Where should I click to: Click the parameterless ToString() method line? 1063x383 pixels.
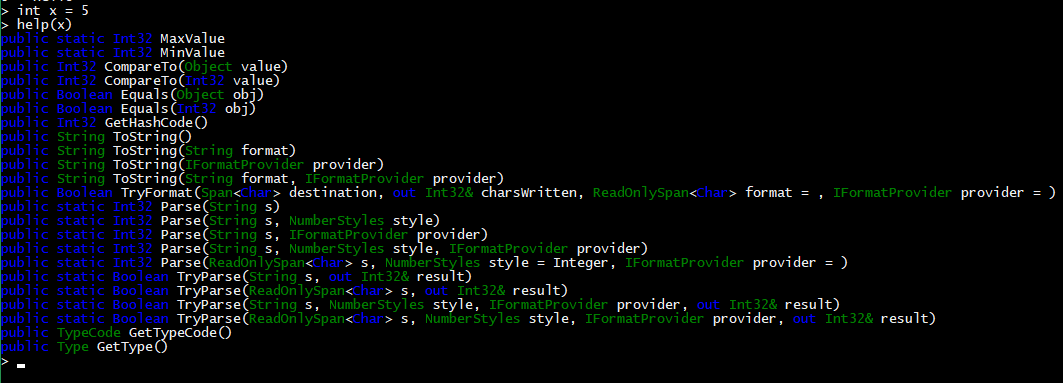tap(96, 137)
